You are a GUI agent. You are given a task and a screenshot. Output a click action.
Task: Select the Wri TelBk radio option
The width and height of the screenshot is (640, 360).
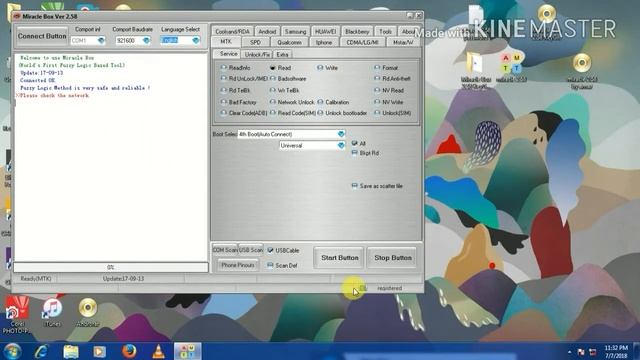click(273, 90)
